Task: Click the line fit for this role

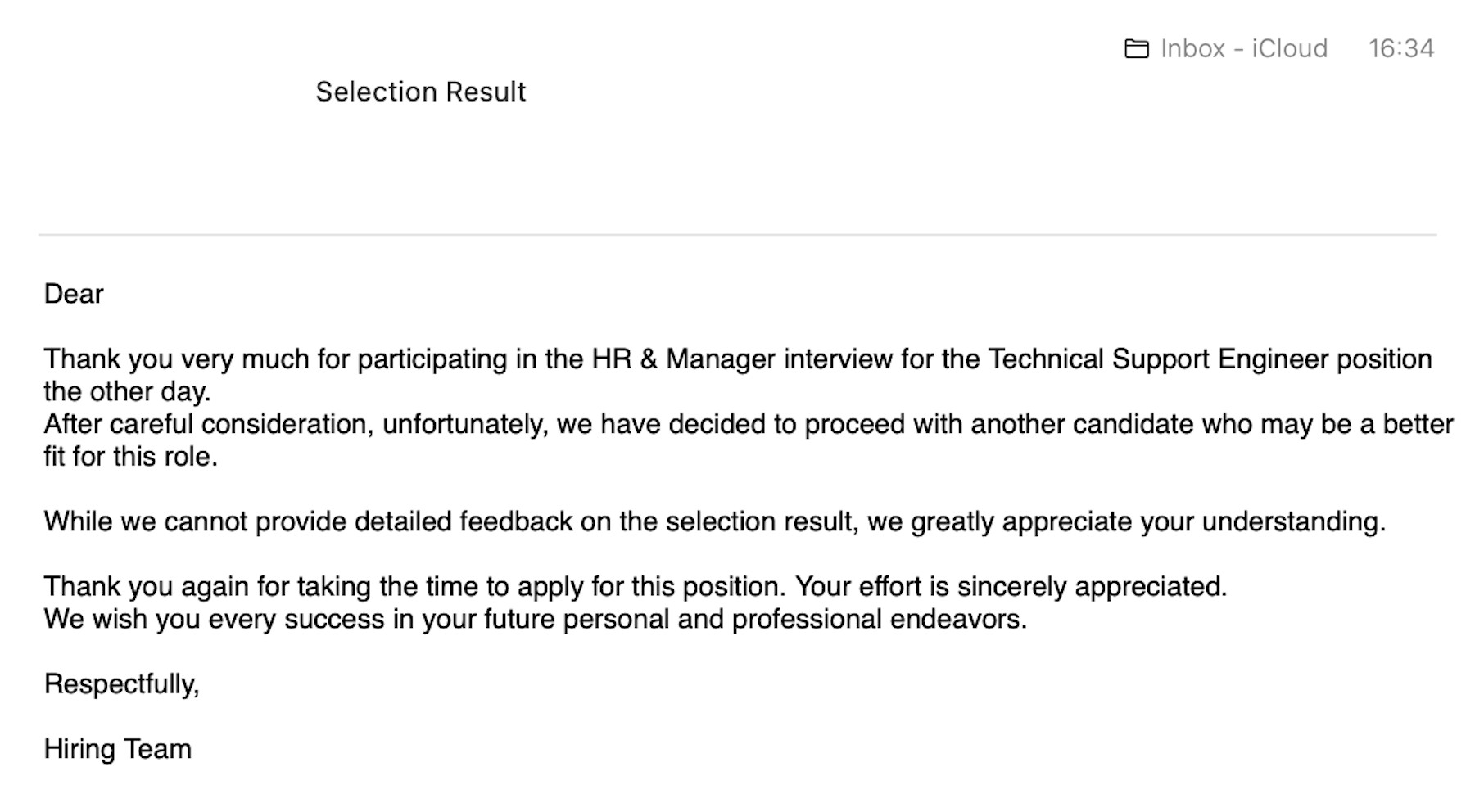Action: (x=130, y=457)
